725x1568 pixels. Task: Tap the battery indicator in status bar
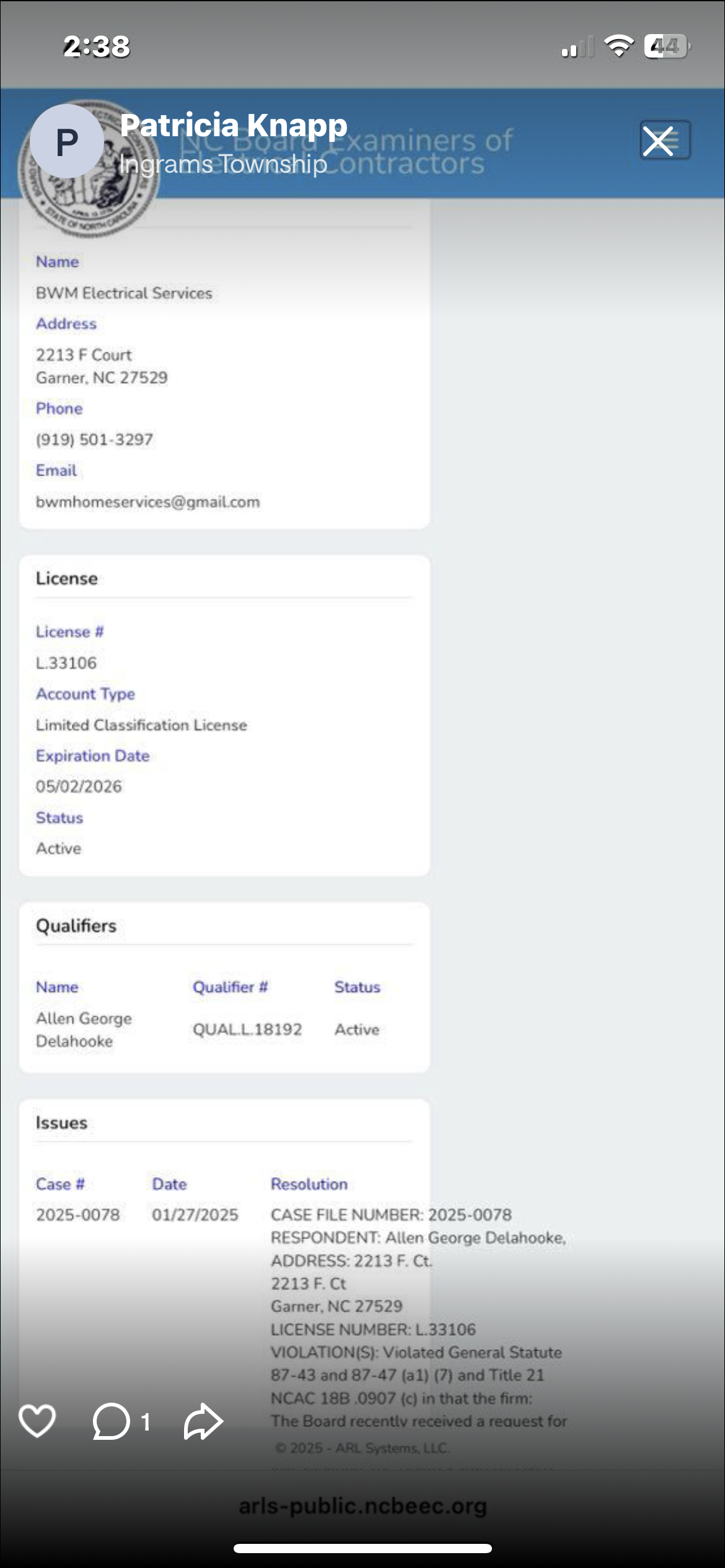(x=667, y=46)
